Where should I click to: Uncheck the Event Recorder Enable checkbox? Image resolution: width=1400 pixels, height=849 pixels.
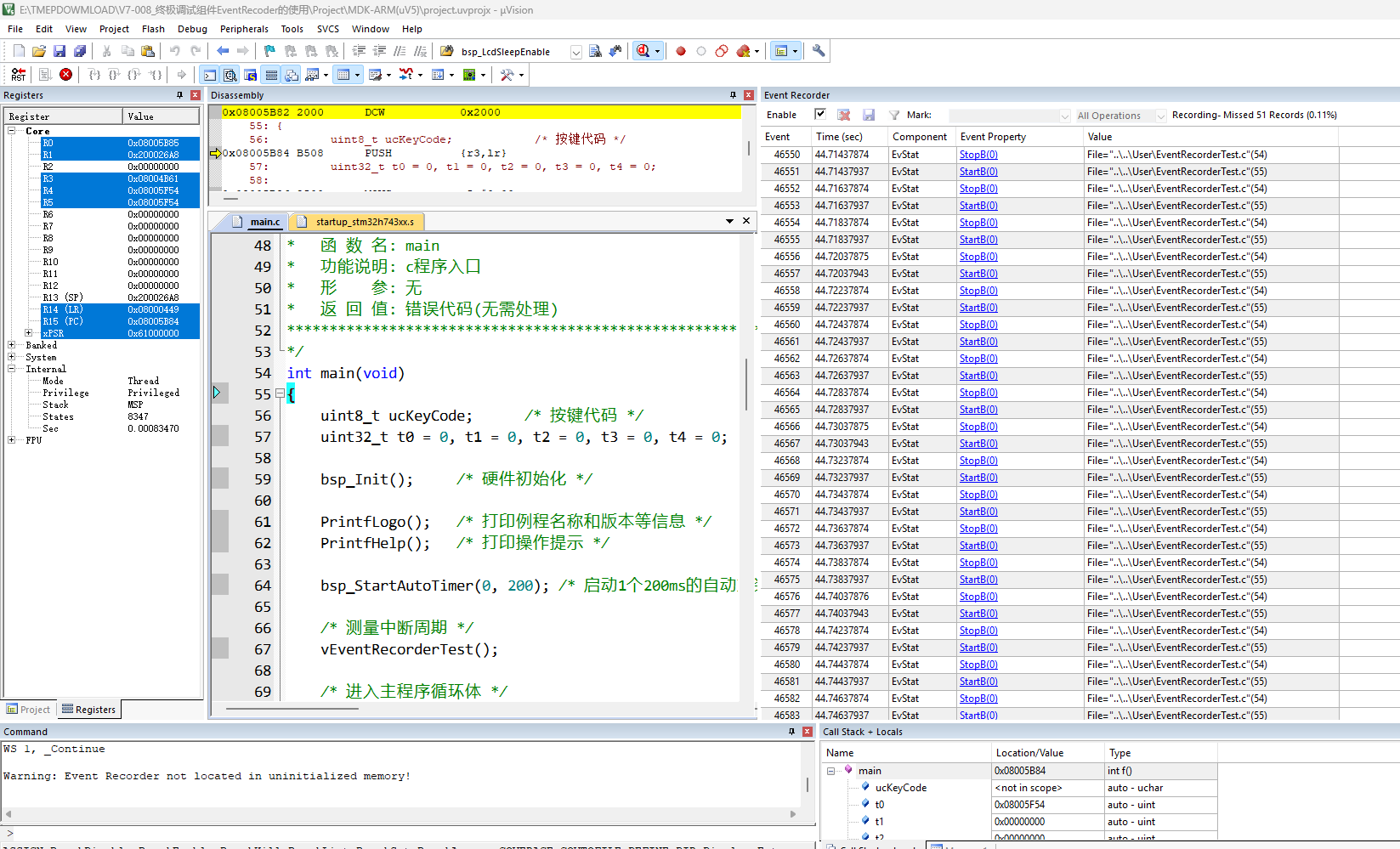820,114
